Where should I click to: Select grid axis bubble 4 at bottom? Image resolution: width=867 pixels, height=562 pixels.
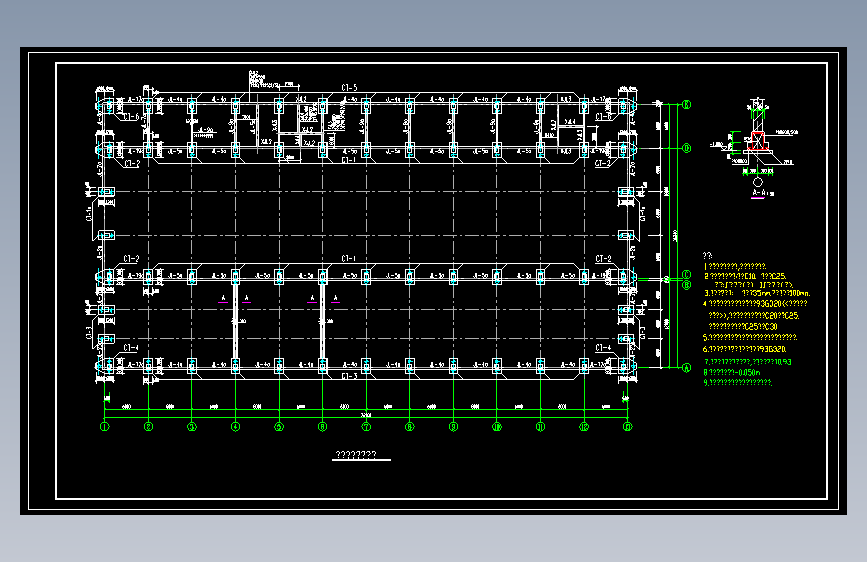point(236,426)
